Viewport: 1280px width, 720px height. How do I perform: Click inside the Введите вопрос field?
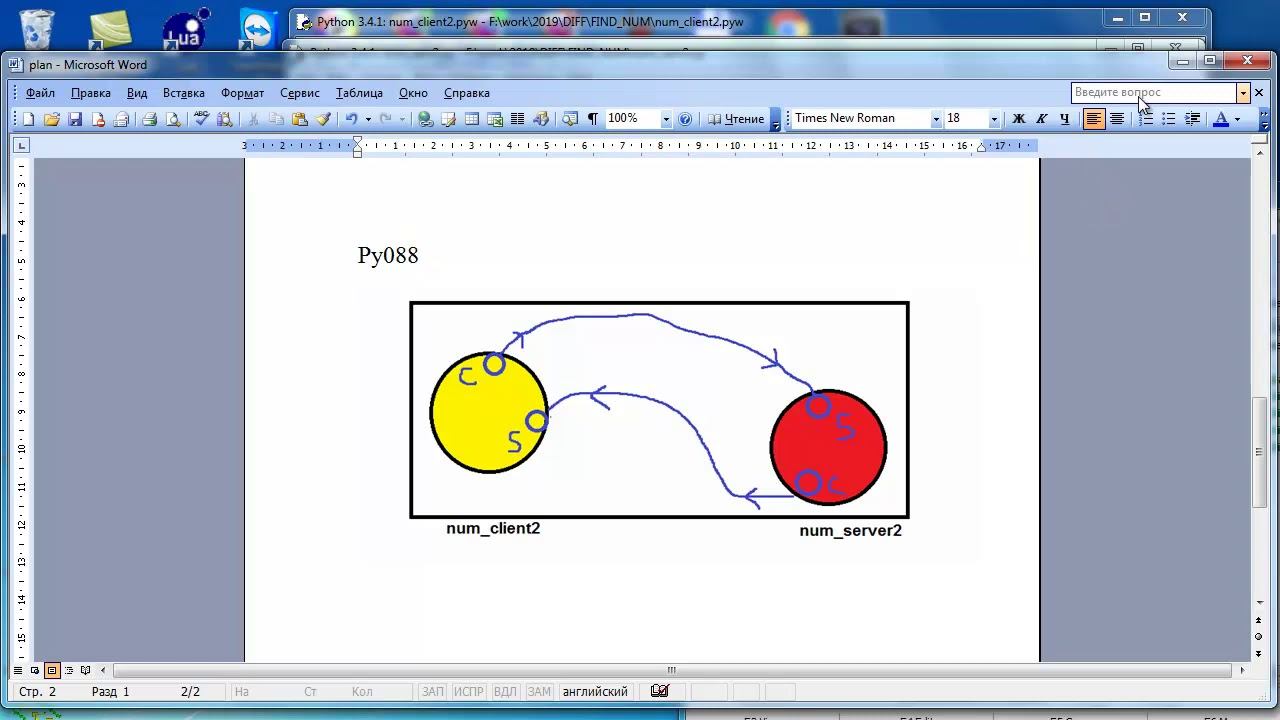click(1153, 93)
